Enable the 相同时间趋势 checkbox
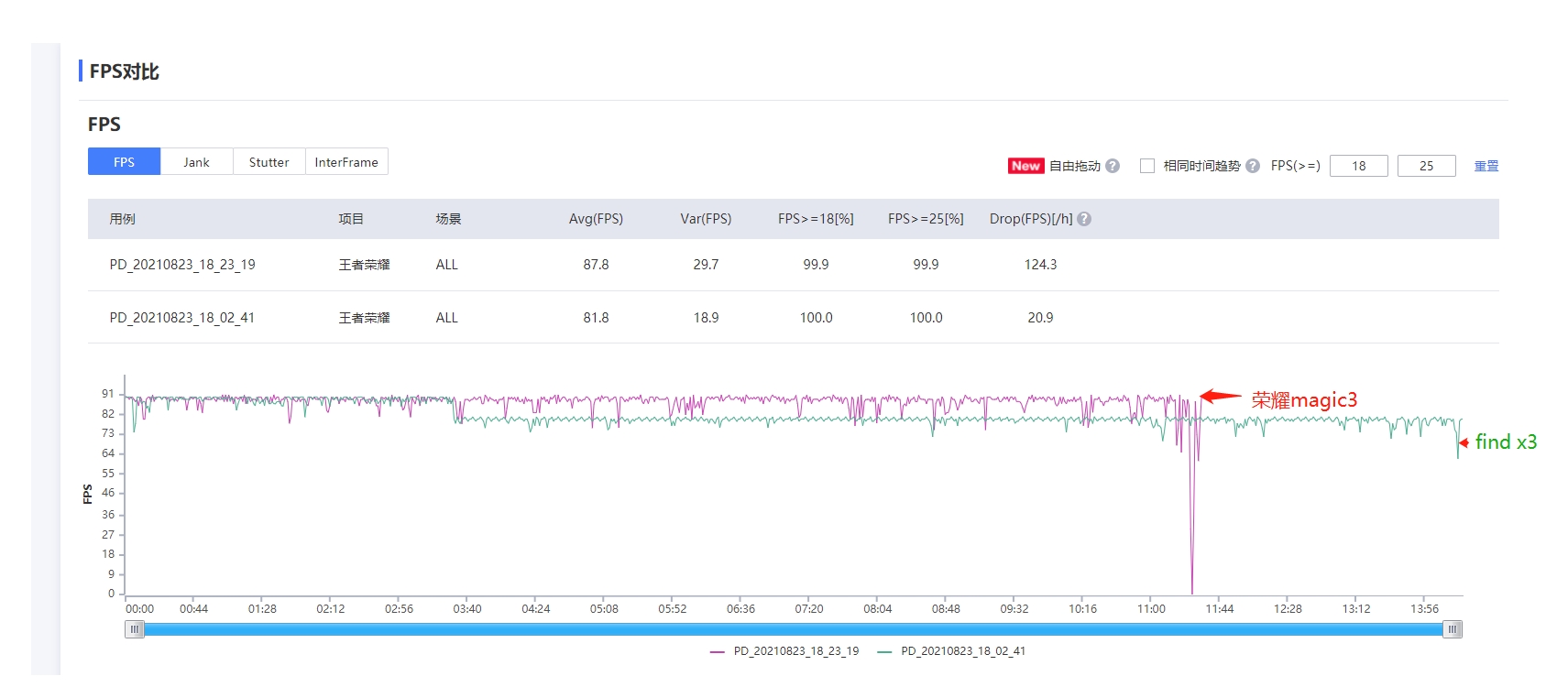 tap(1146, 166)
